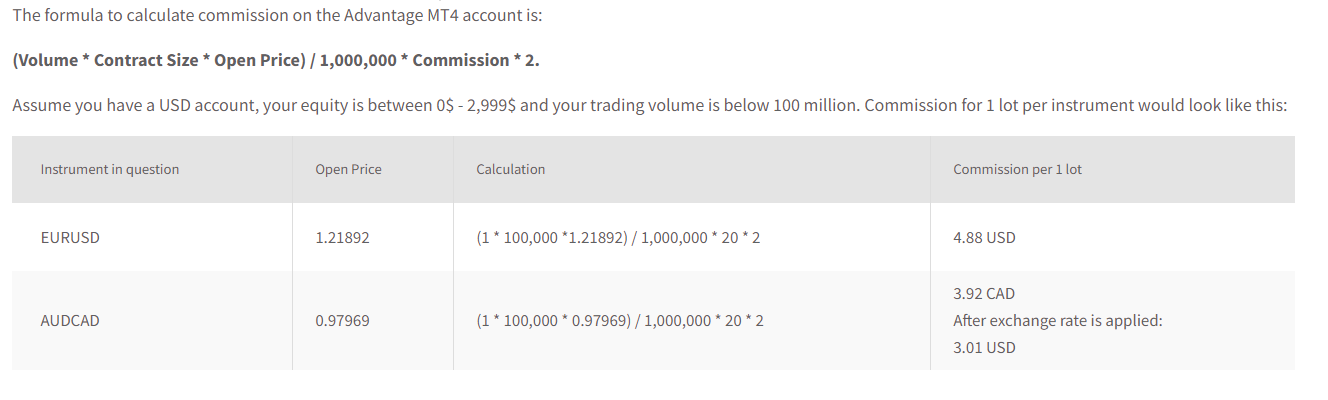
Task: Select the "Calculation" column header
Action: pyautogui.click(x=511, y=169)
